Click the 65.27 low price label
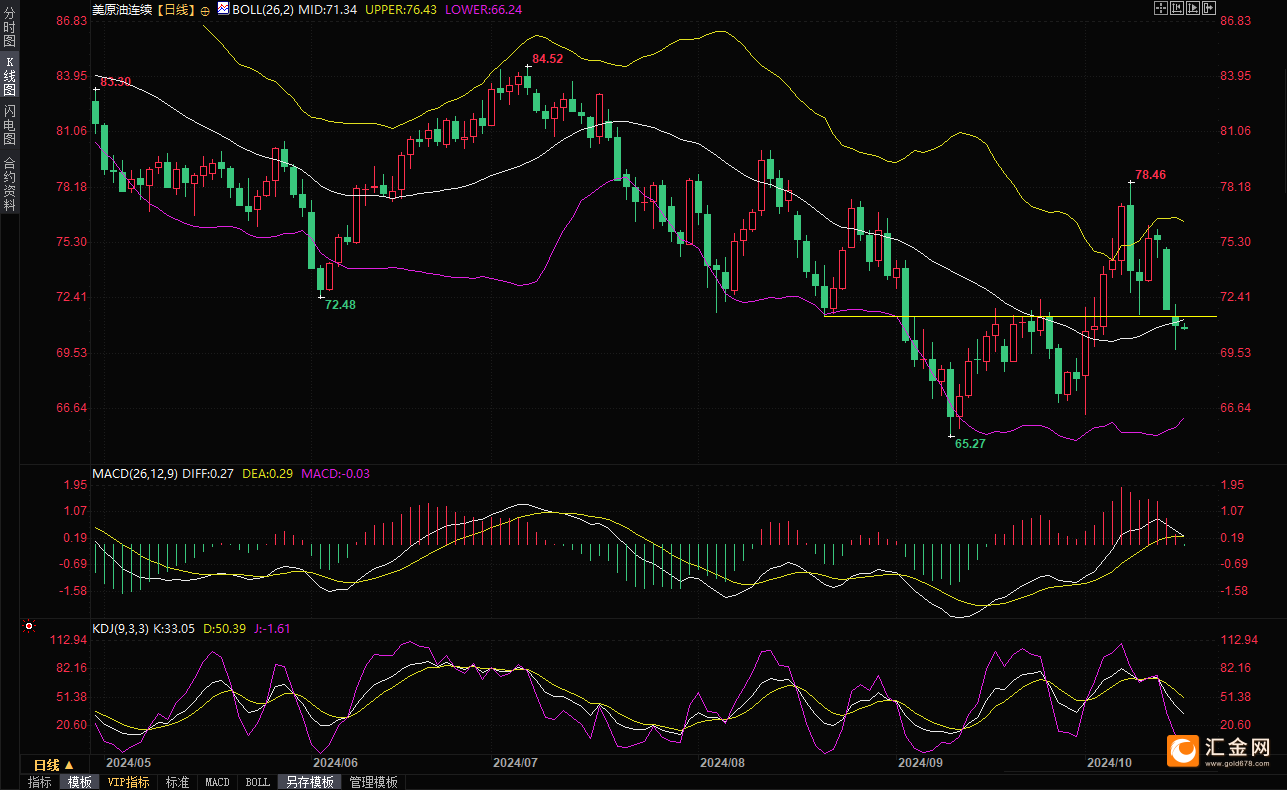This screenshot has height=790, width=1287. pyautogui.click(x=970, y=443)
